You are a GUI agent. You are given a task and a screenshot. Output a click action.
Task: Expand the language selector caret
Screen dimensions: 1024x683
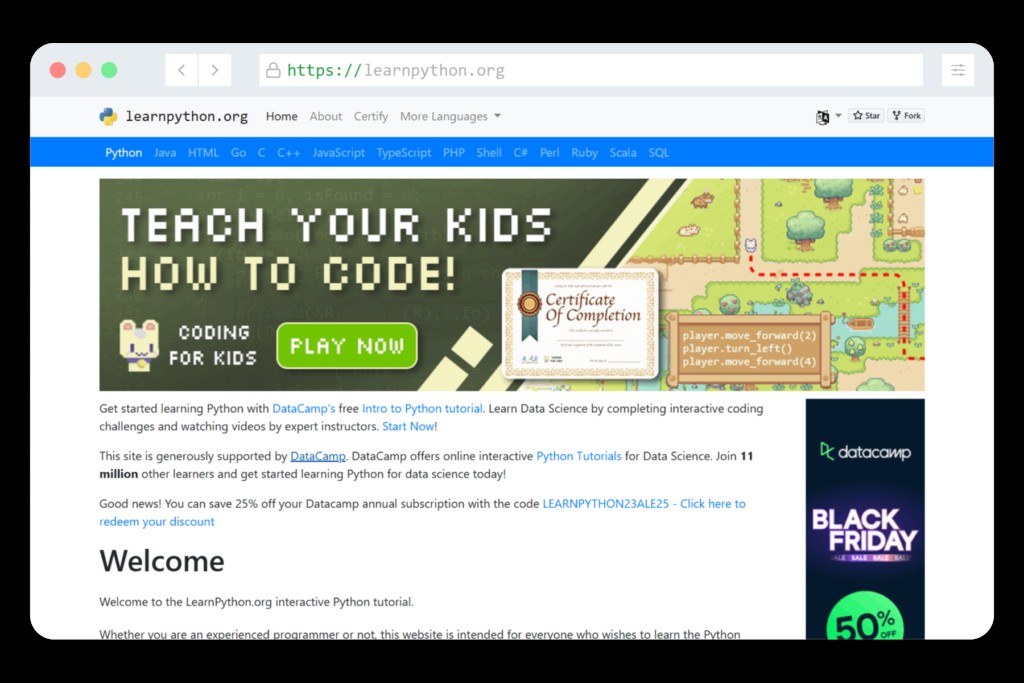tap(839, 116)
